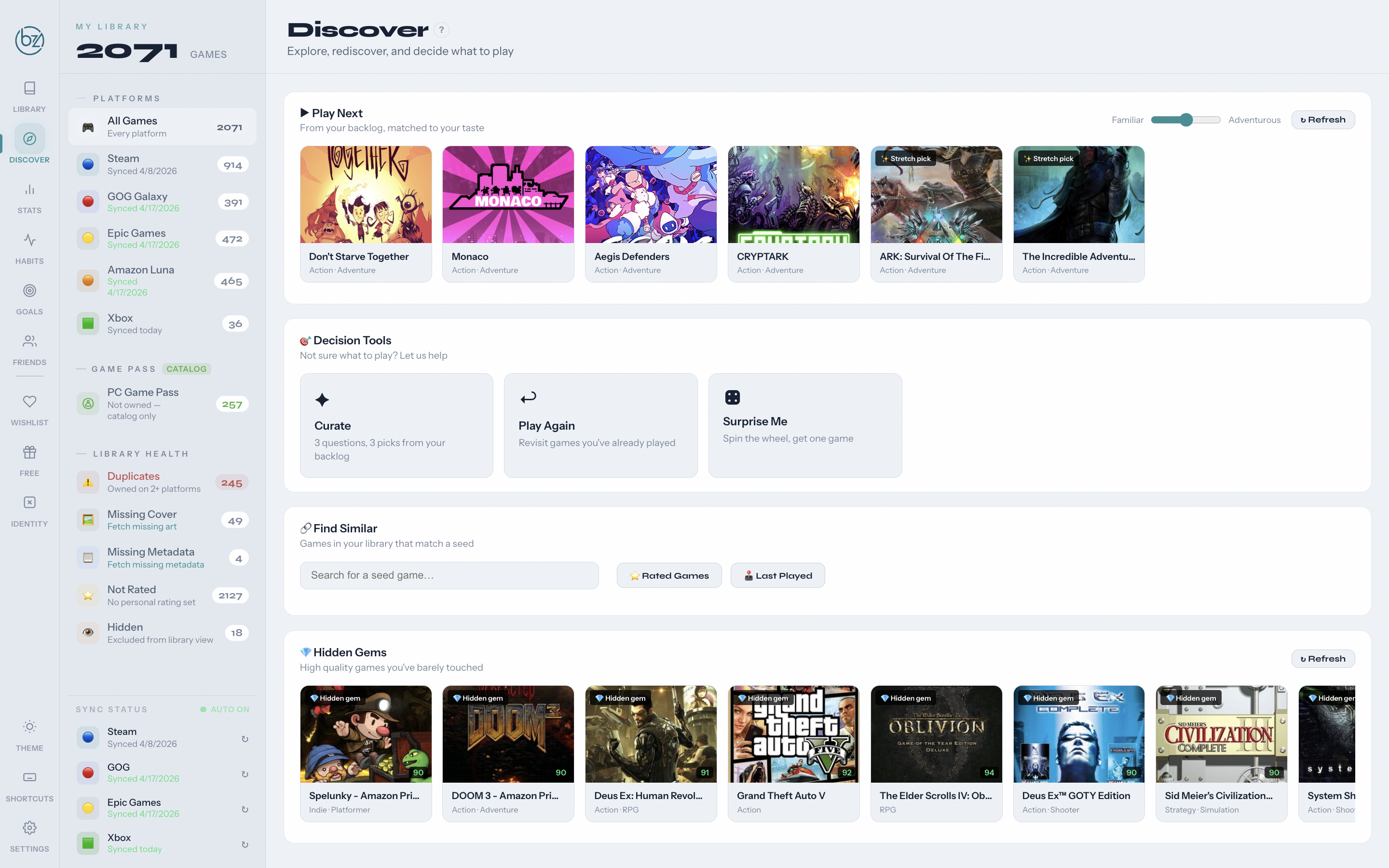Image resolution: width=1389 pixels, height=868 pixels.
Task: Filter library by Xbox platform
Action: tap(163, 324)
